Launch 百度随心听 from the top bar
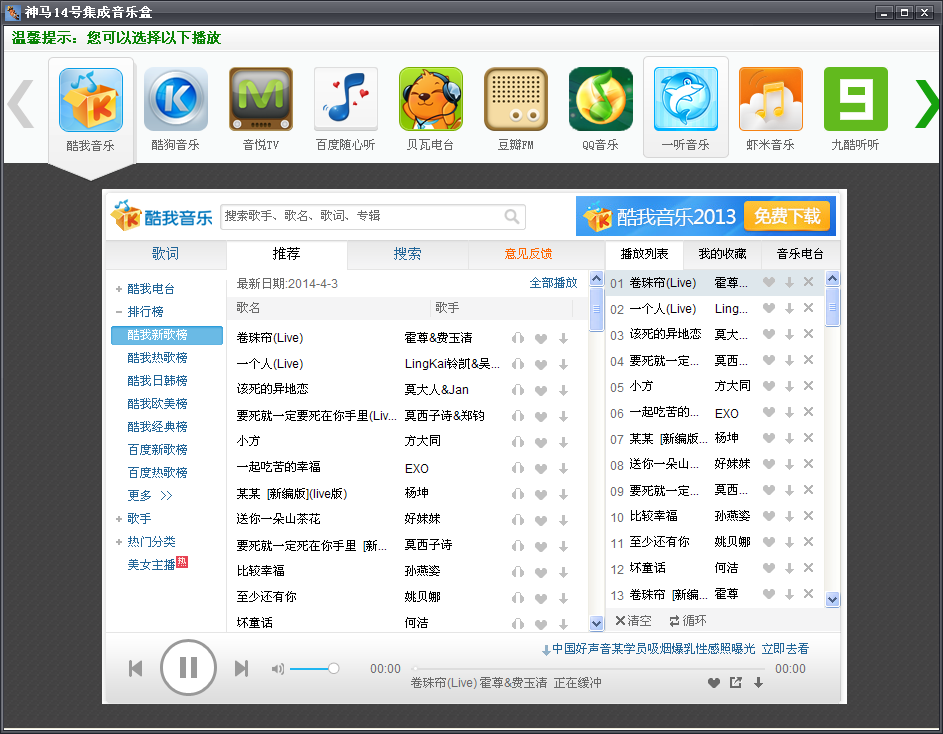The width and height of the screenshot is (943, 734). 346,100
